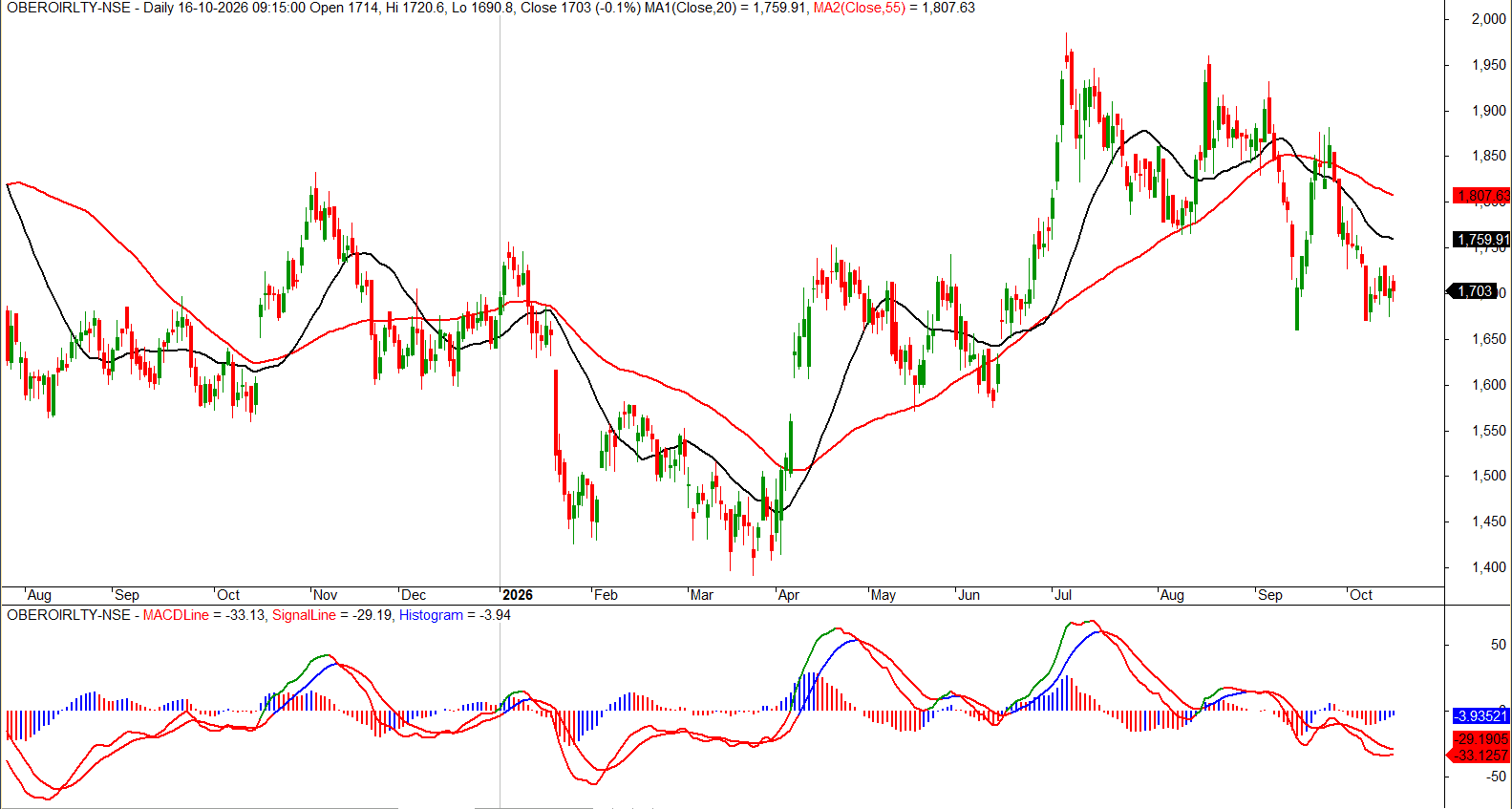Click the 1,400 price axis label
The width and height of the screenshot is (1512, 809).
pos(1489,567)
